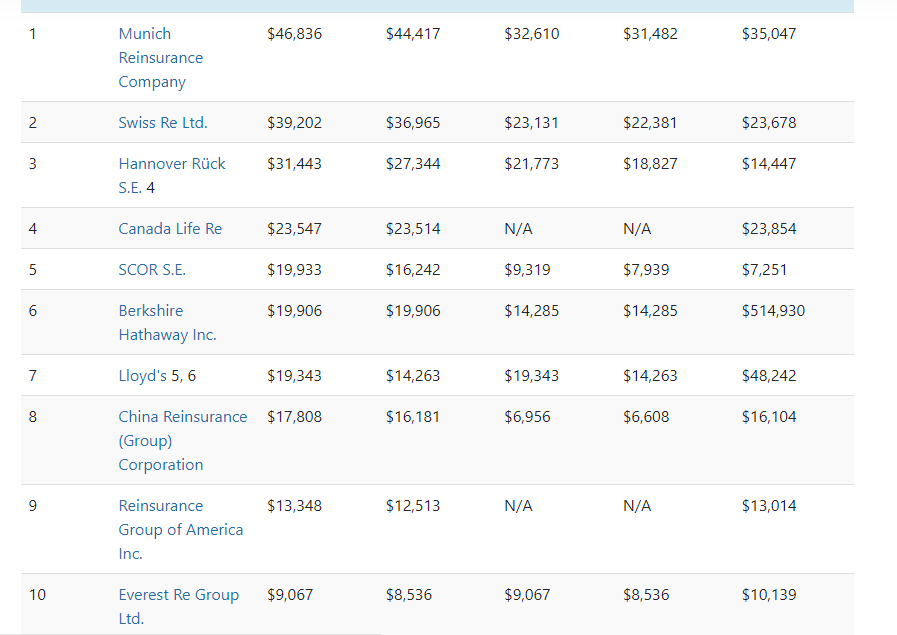The image size is (897, 635).
Task: Follow the SCOR S.E. link
Action: coord(152,270)
